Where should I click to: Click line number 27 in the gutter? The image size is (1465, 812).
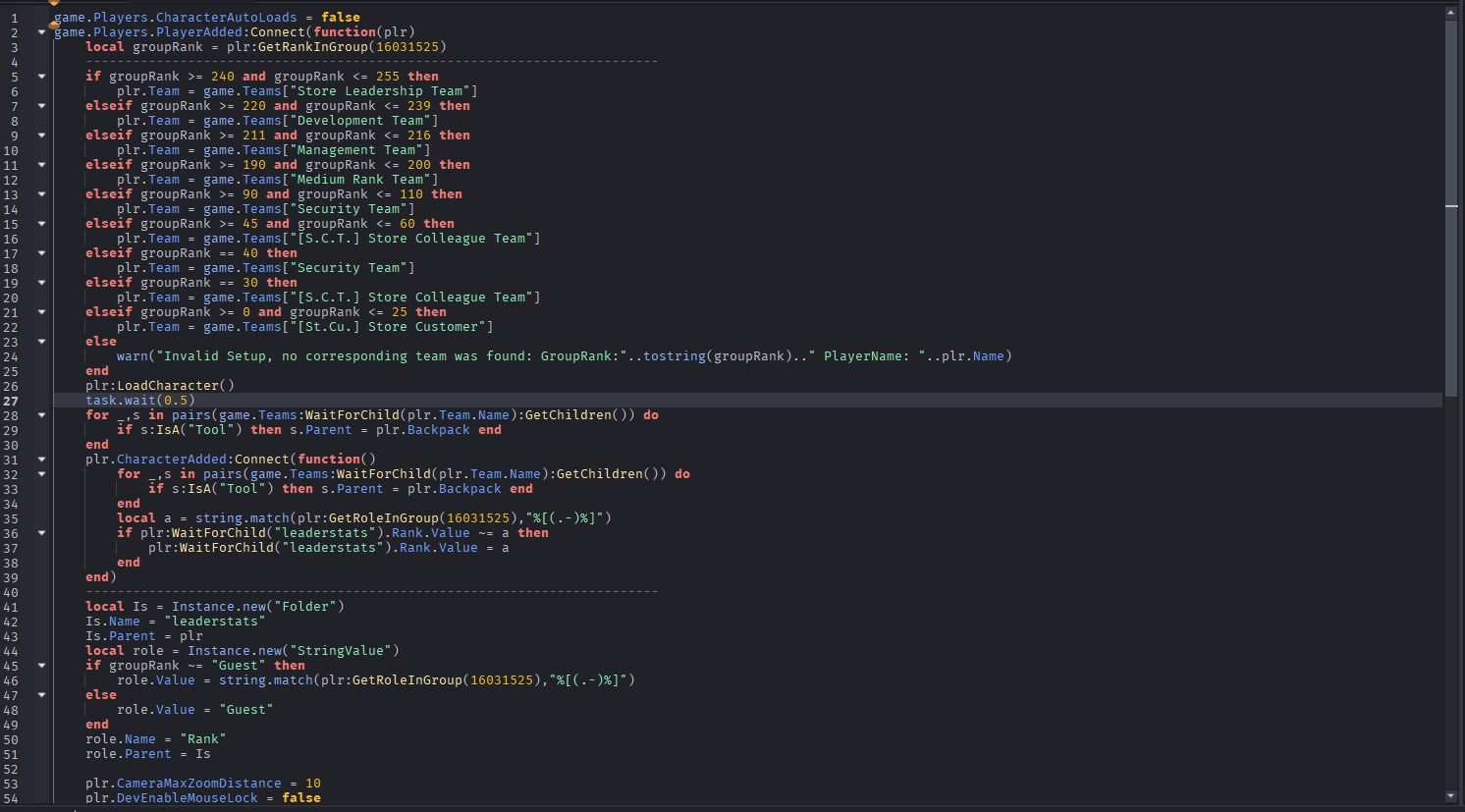click(11, 401)
